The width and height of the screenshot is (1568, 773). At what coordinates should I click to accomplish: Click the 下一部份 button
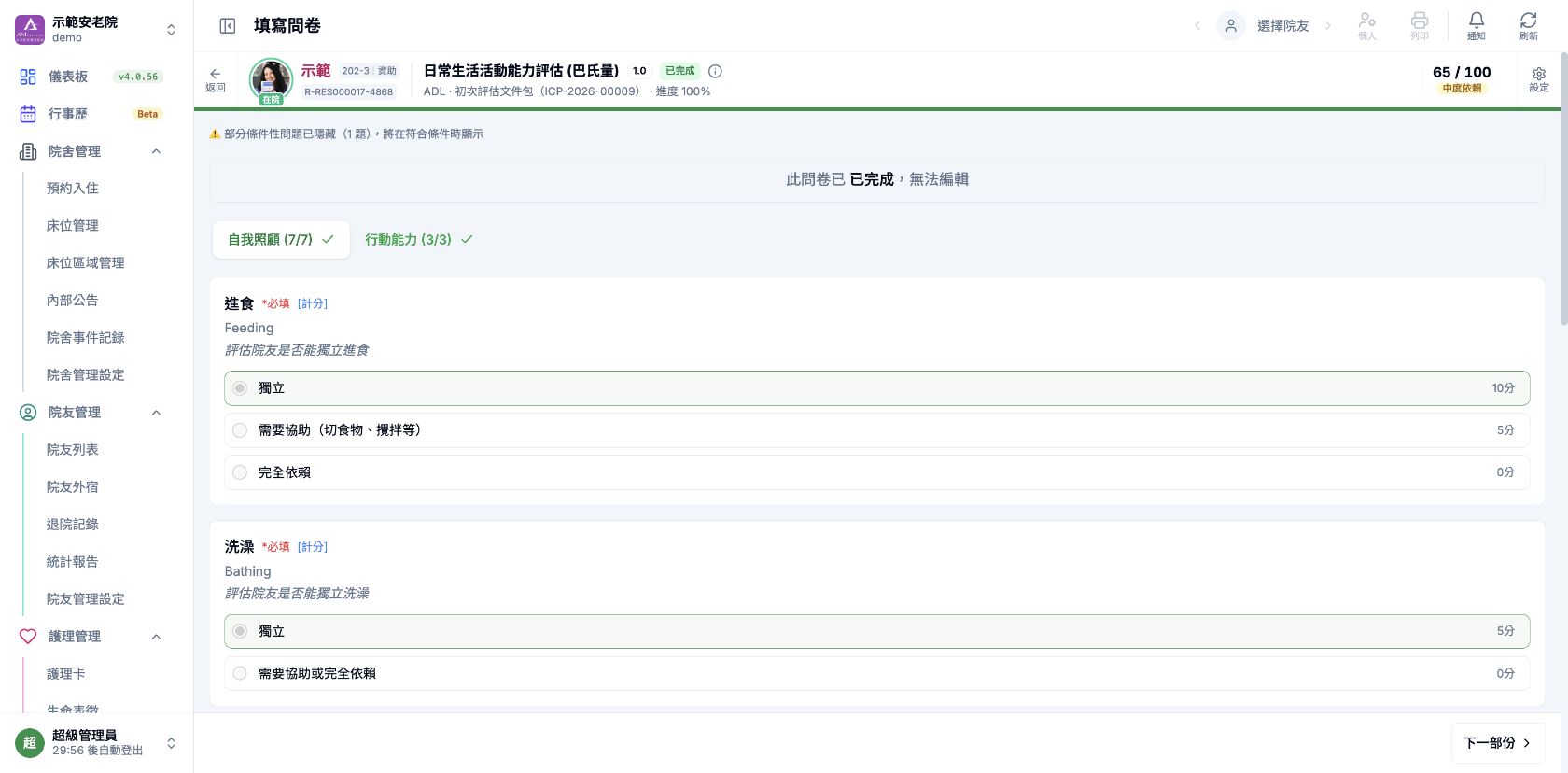point(1498,743)
